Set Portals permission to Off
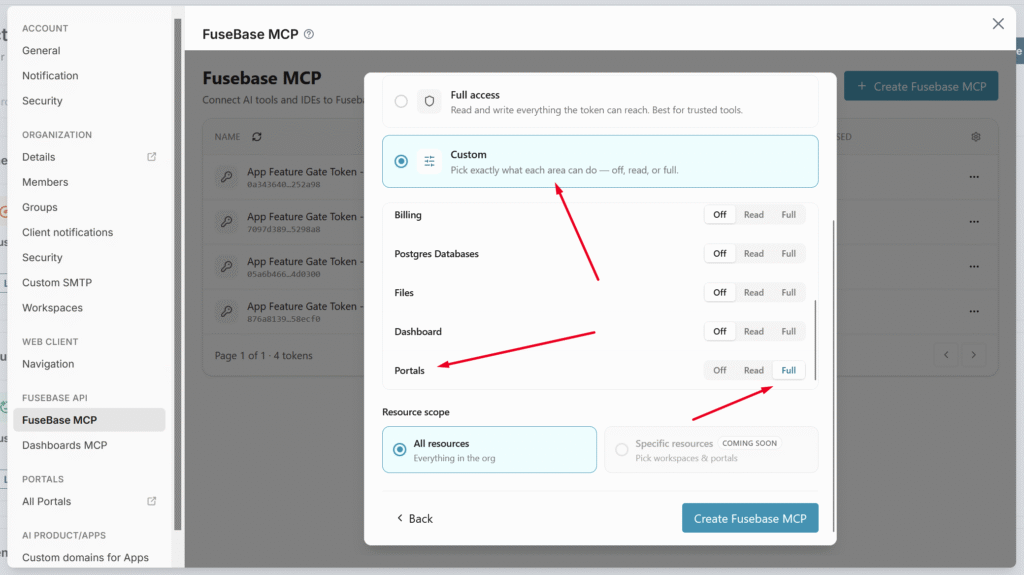The width and height of the screenshot is (1024, 575). [x=720, y=370]
